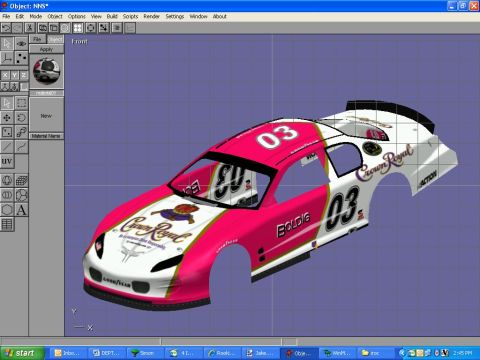
Task: Toggle the Y axis lock
Action: 14,76
